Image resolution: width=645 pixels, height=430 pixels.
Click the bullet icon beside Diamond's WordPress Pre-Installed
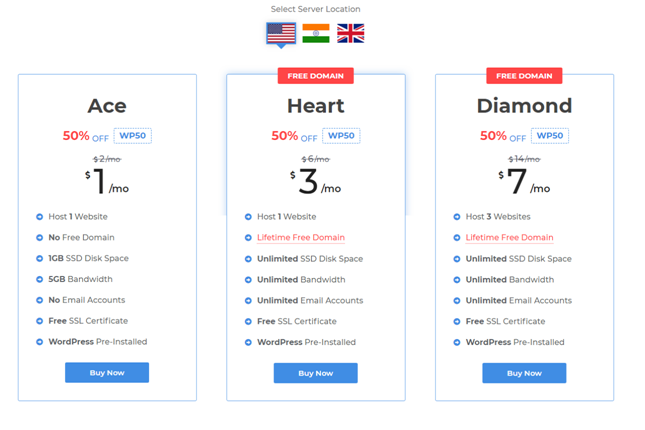(x=457, y=342)
